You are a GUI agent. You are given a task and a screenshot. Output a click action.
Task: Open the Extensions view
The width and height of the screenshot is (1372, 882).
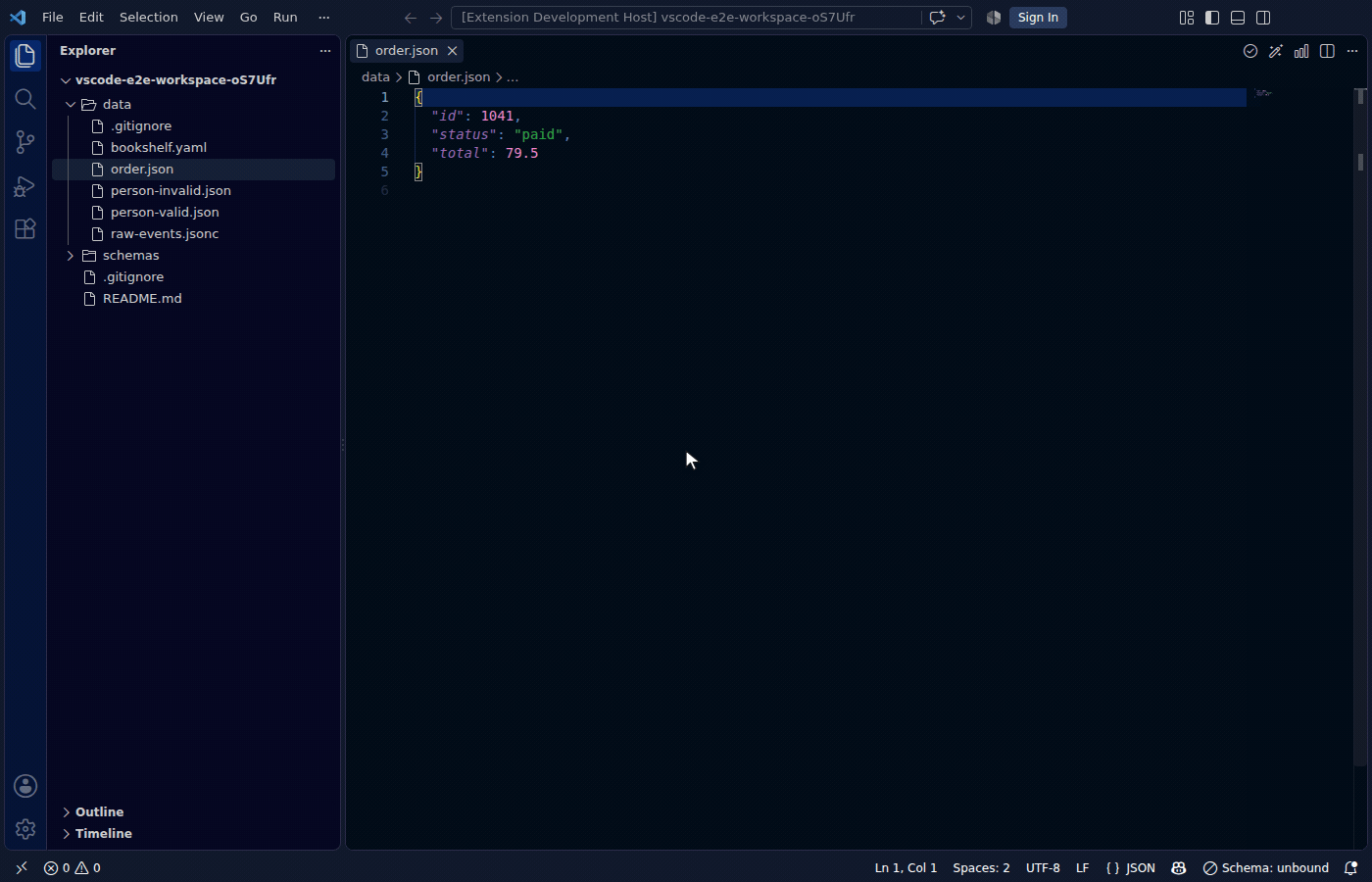coord(25,228)
